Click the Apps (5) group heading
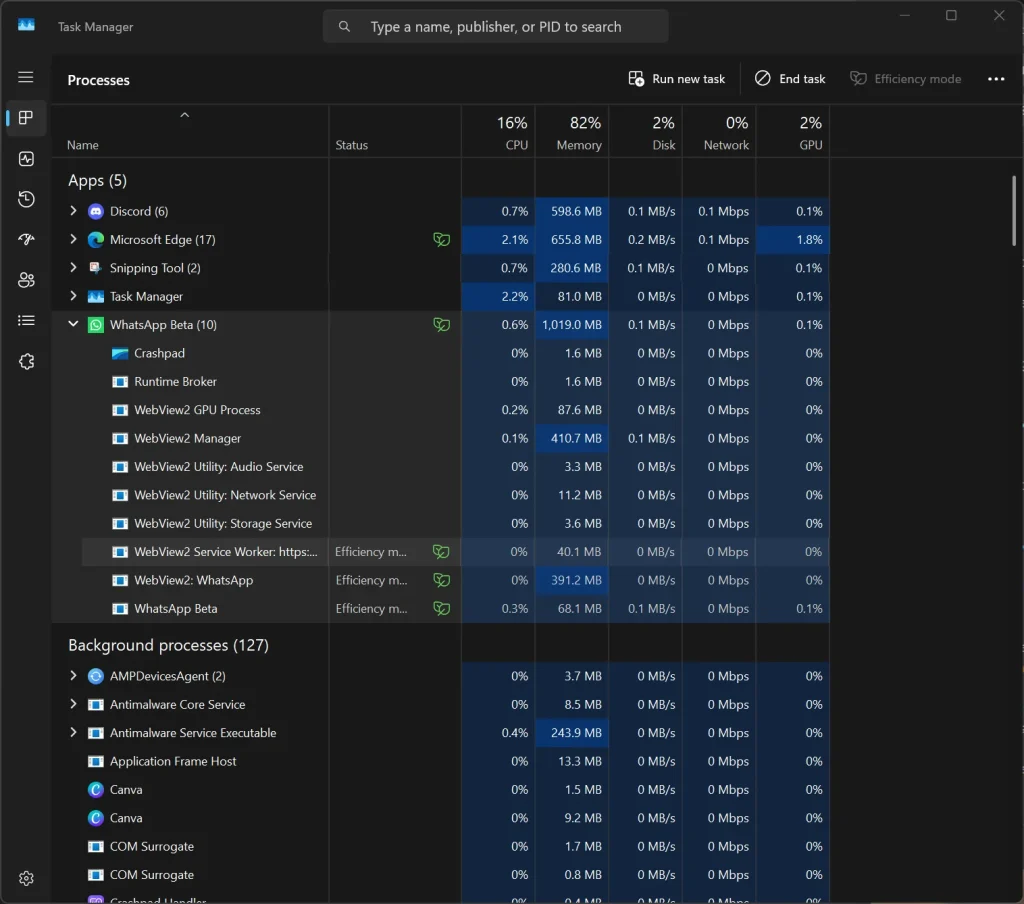1024x904 pixels. tap(97, 181)
